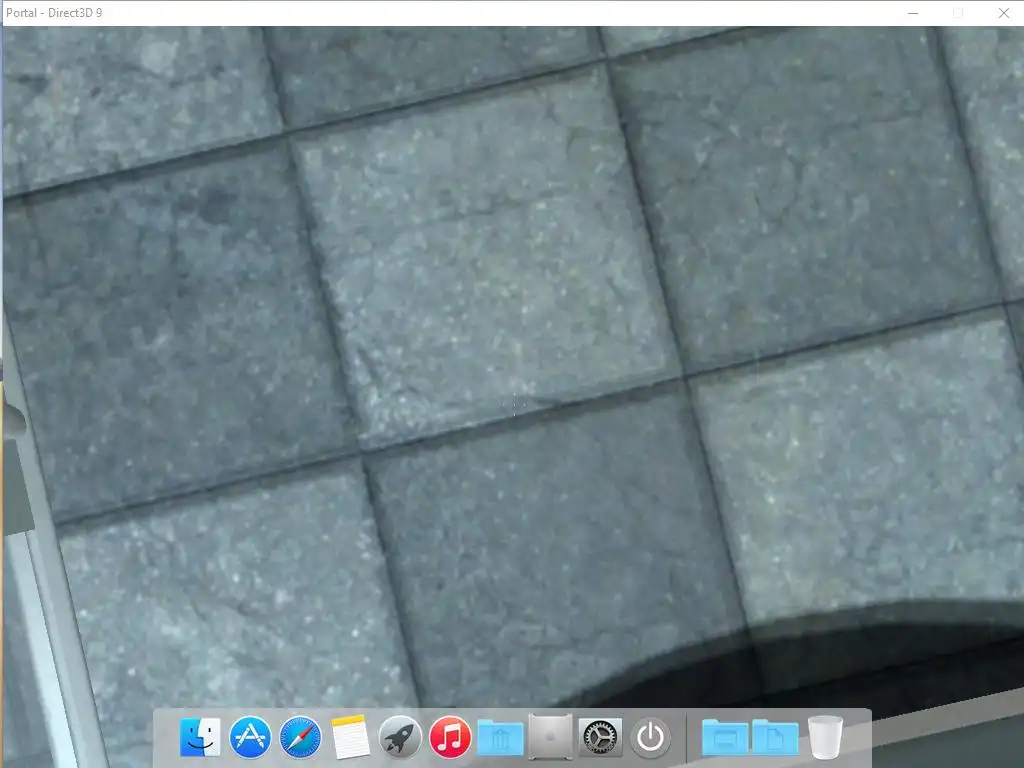The height and width of the screenshot is (768, 1024).
Task: Launch the App Store dock icon
Action: (x=250, y=737)
